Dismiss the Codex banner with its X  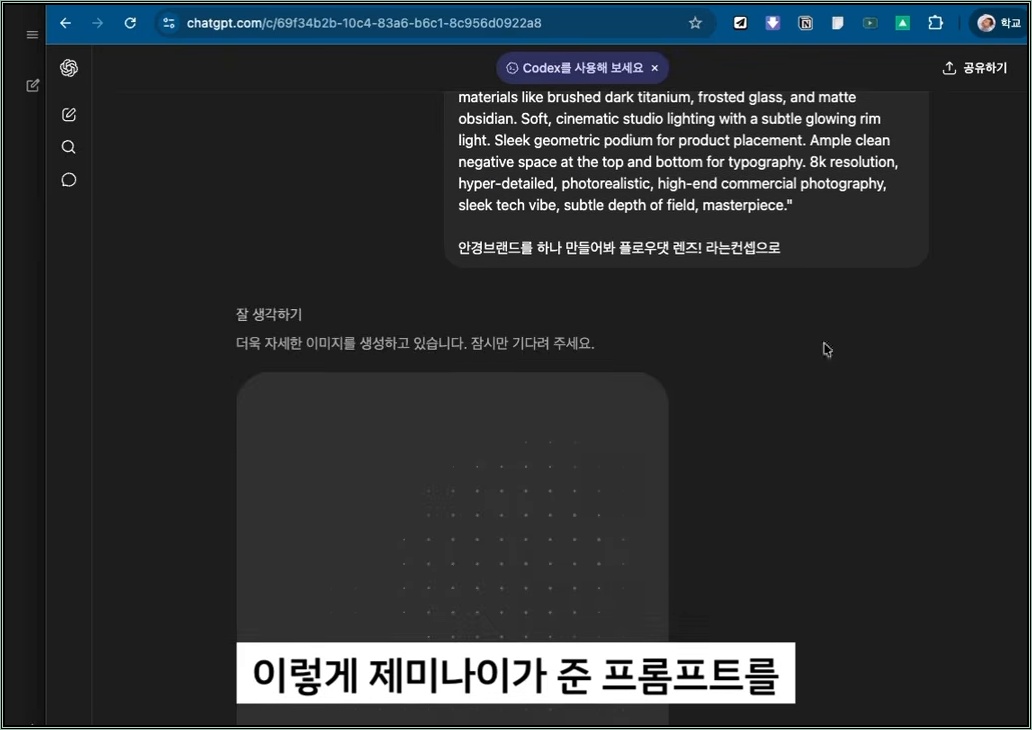655,68
